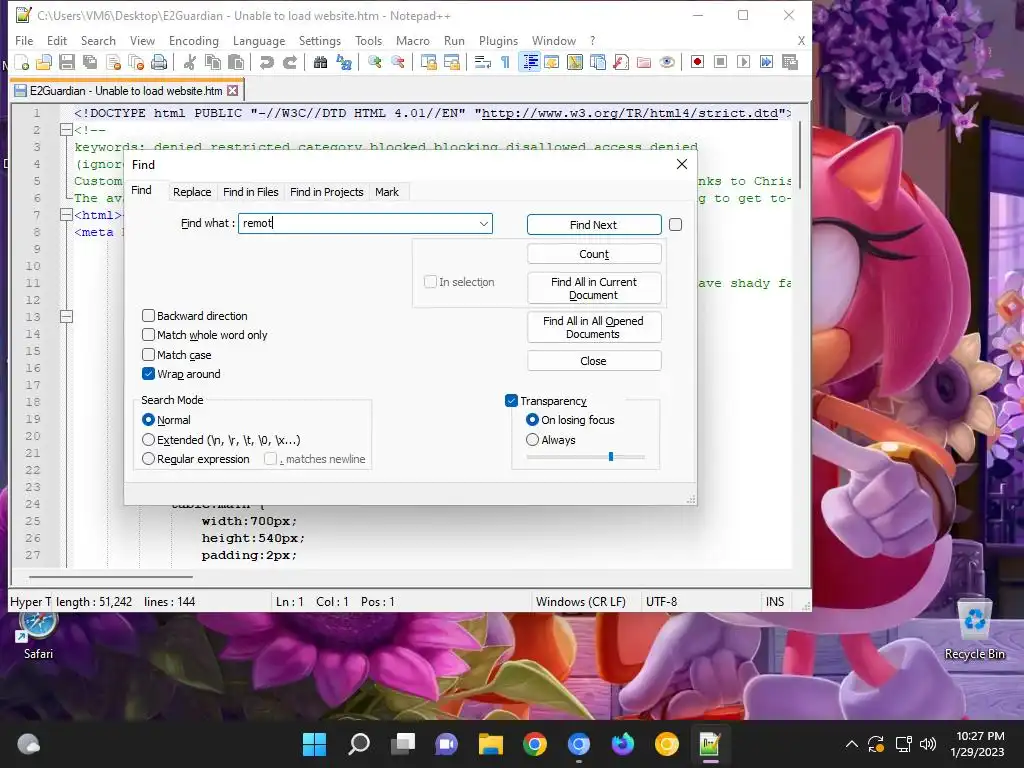Select Extended search mode radio
1024x768 pixels.
[x=148, y=440]
